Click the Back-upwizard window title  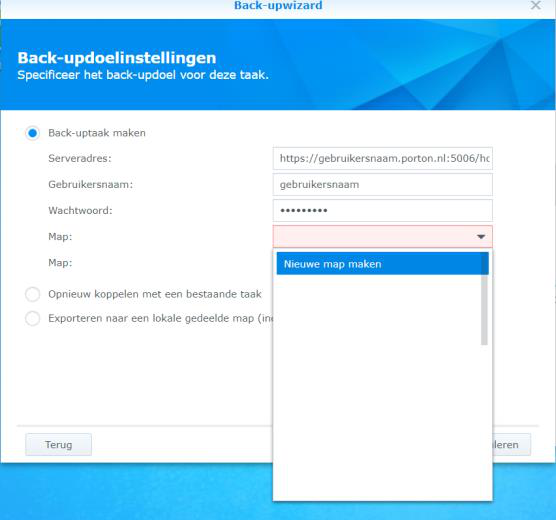[278, 5]
